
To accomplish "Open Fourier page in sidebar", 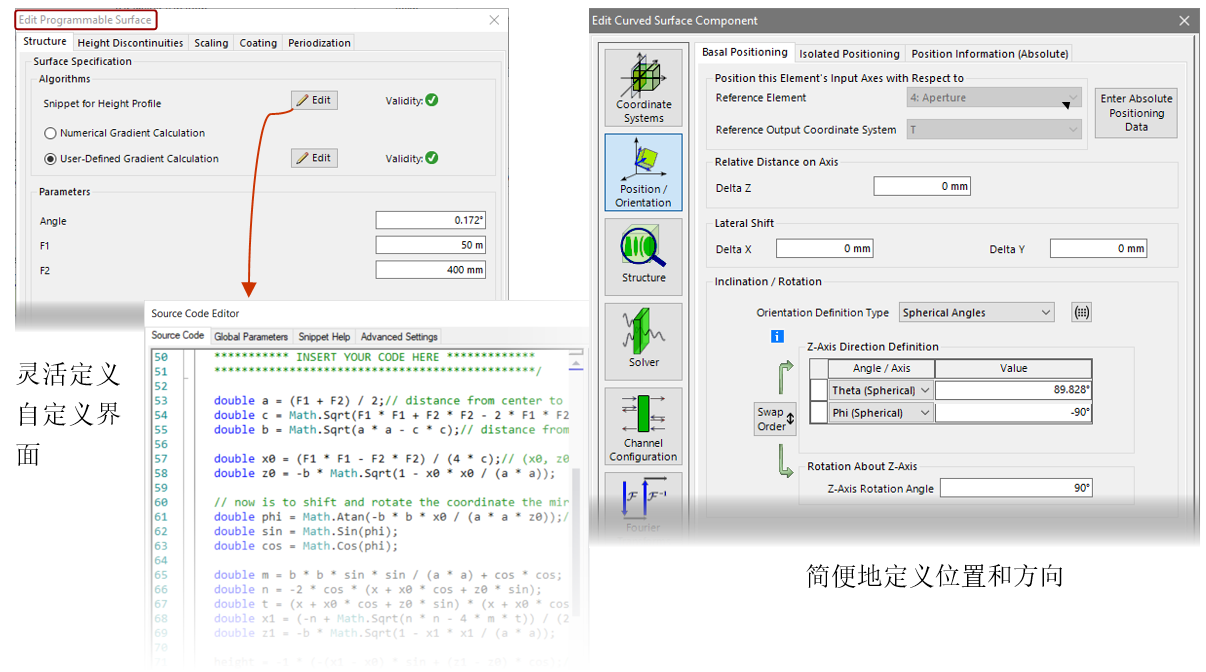I will (643, 505).
